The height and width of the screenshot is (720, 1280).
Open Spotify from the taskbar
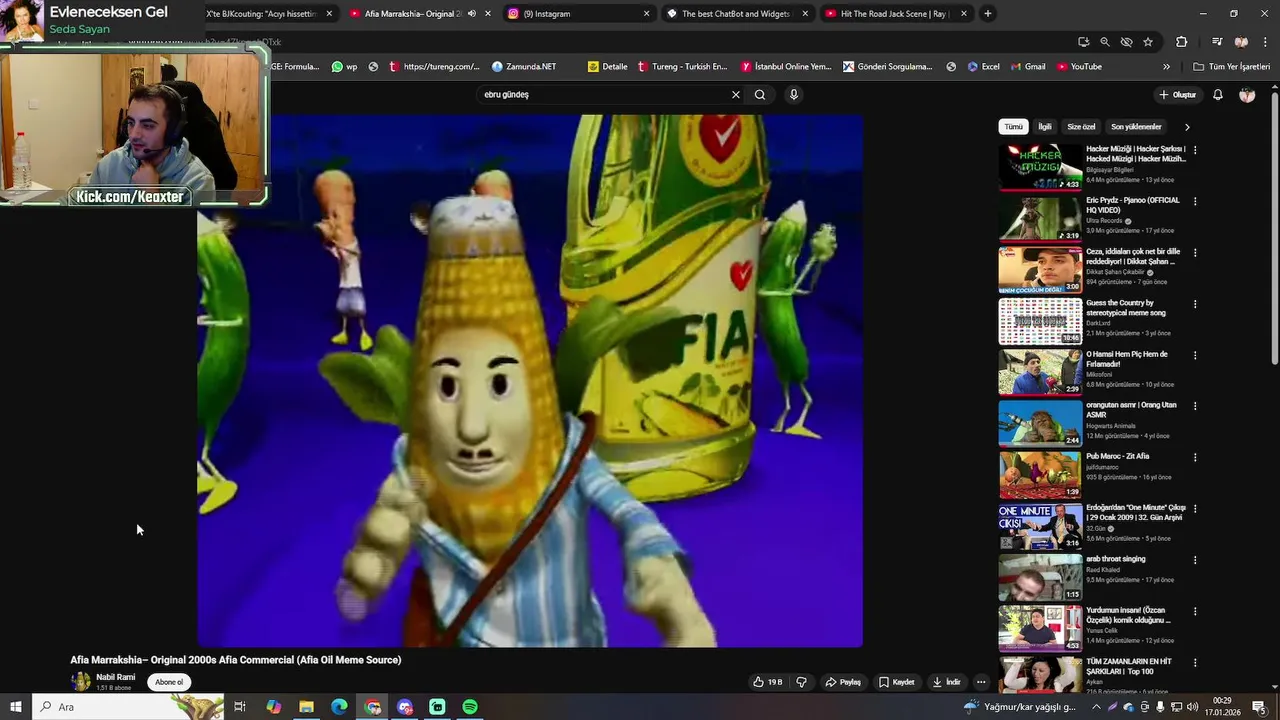(470, 707)
